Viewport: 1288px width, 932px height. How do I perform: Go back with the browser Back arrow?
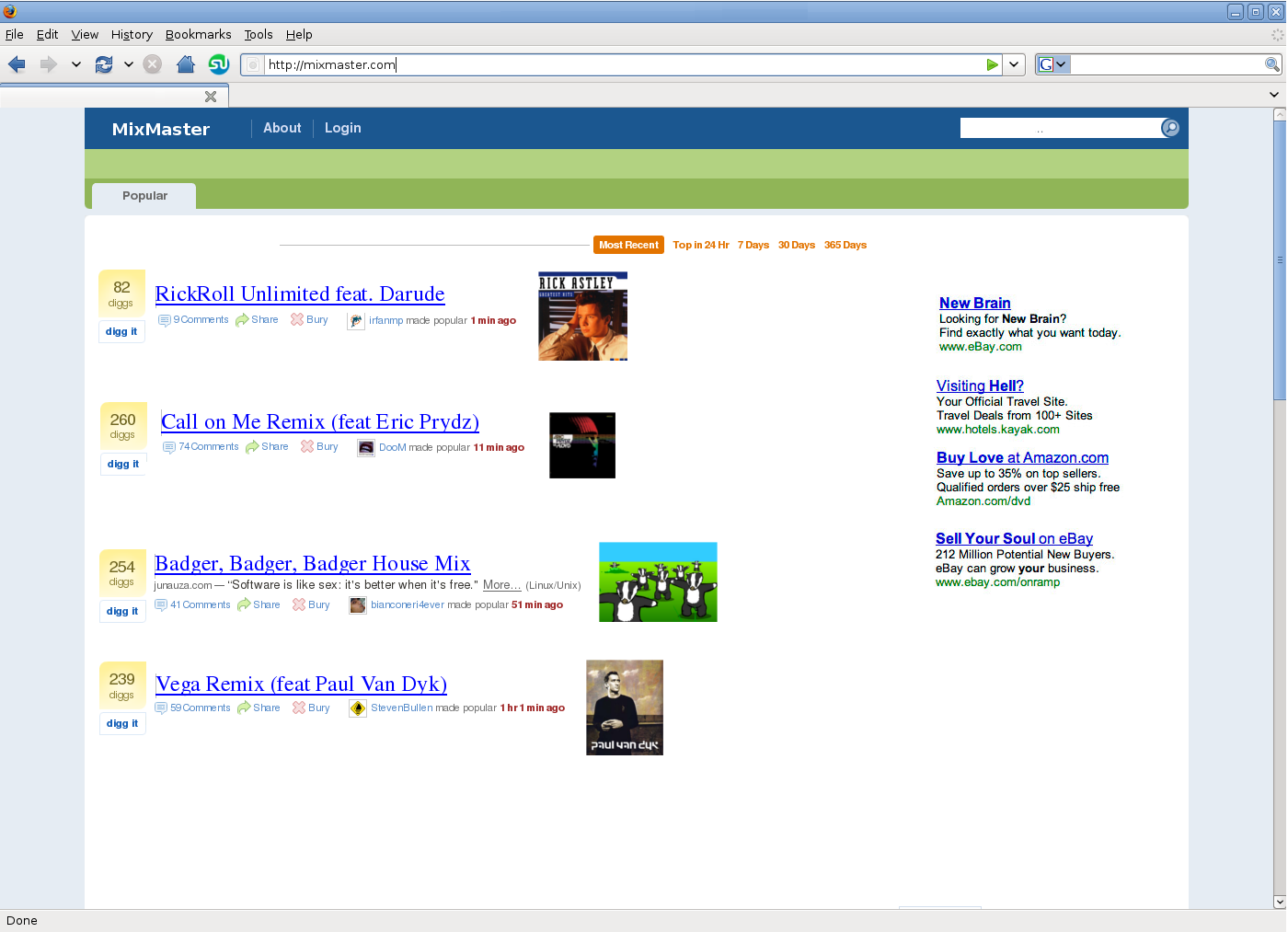point(17,64)
